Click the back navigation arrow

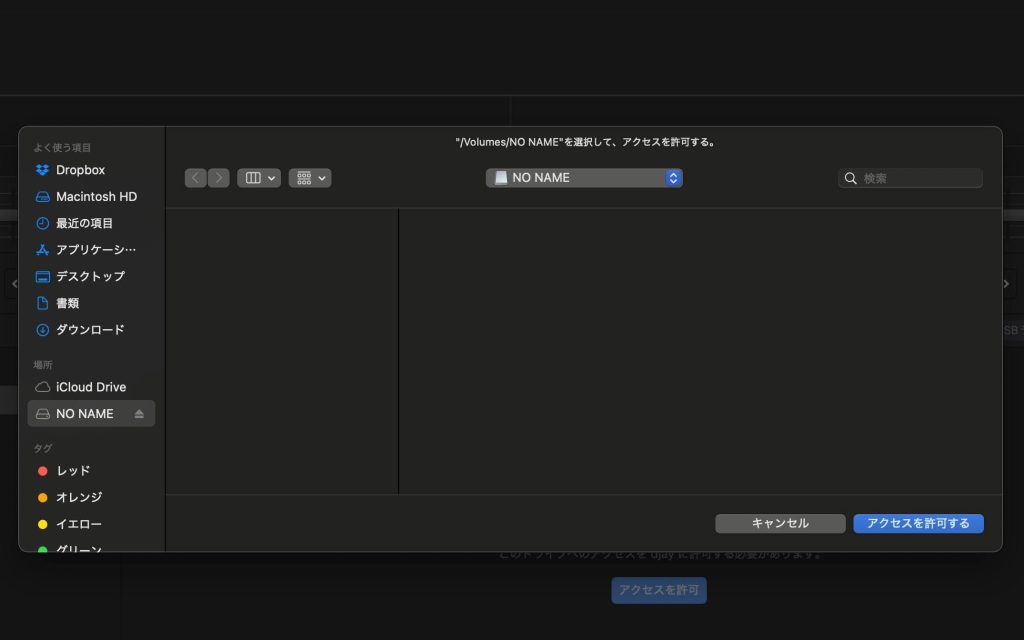pos(195,178)
